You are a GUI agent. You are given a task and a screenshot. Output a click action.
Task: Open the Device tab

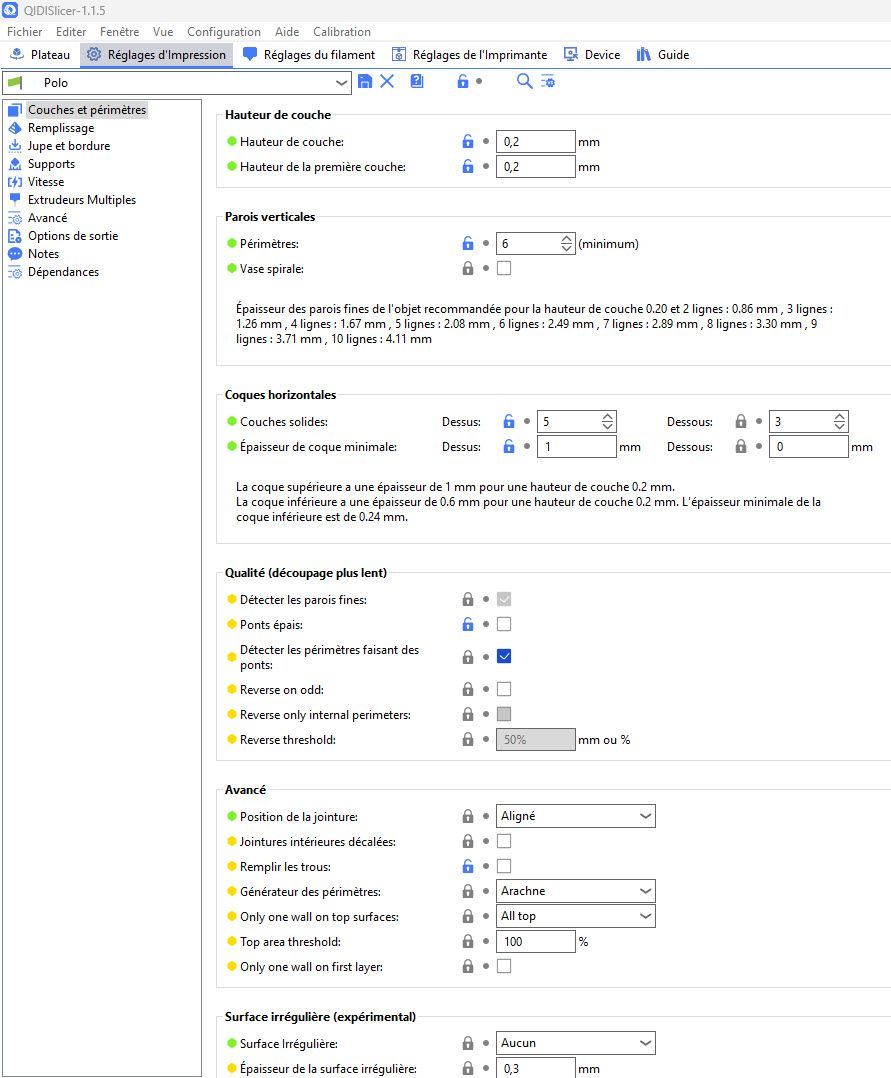point(592,55)
